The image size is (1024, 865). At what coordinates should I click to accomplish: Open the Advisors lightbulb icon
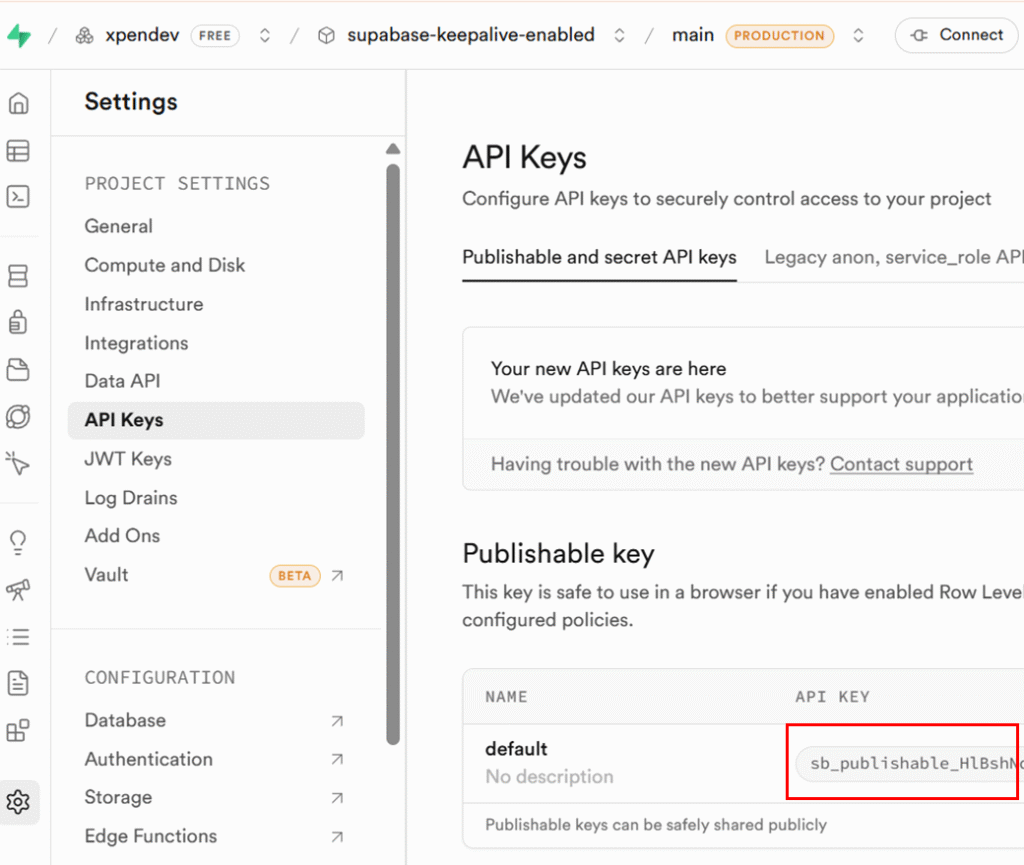point(18,543)
